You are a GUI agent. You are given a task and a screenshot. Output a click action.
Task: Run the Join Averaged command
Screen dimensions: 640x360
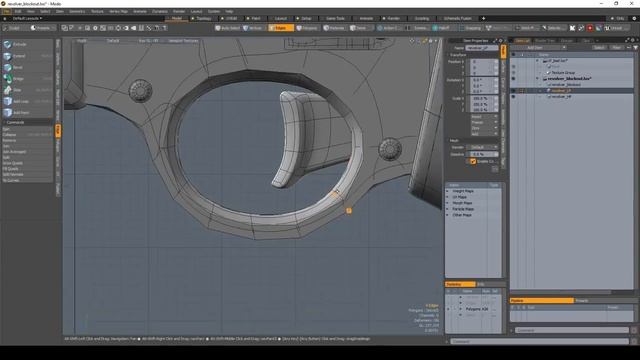tap(27, 152)
